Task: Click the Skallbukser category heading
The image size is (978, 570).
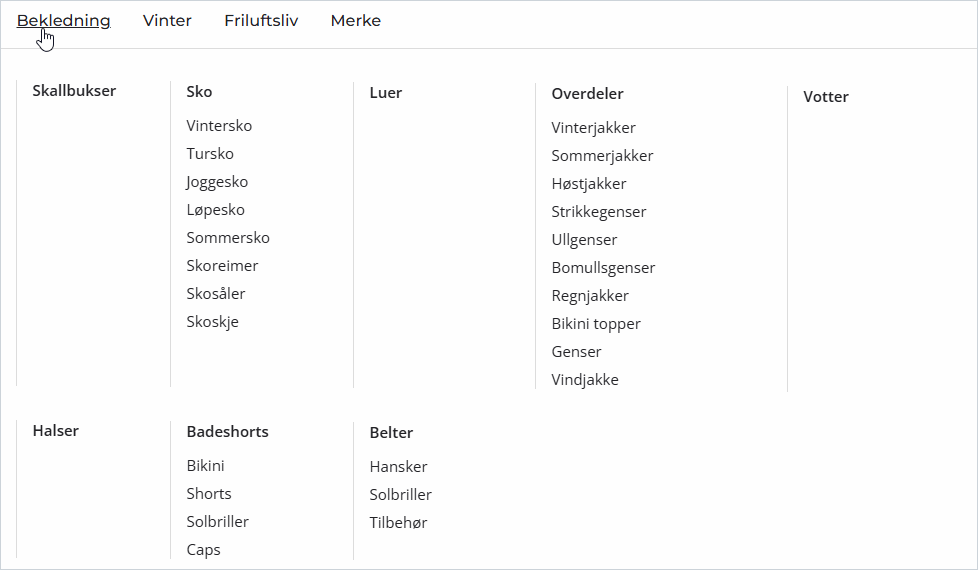Action: click(x=74, y=91)
